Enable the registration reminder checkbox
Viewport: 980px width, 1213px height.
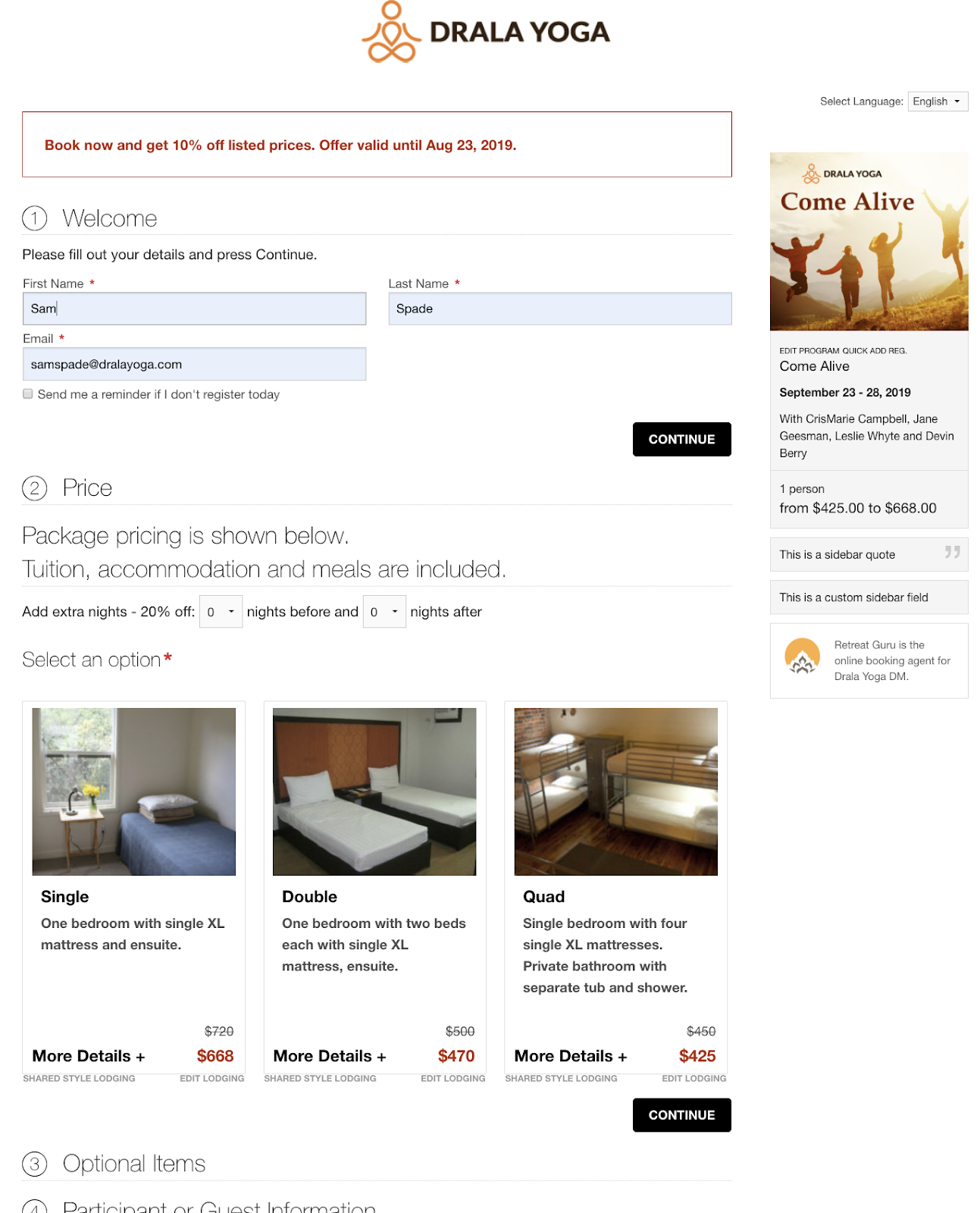[x=28, y=393]
